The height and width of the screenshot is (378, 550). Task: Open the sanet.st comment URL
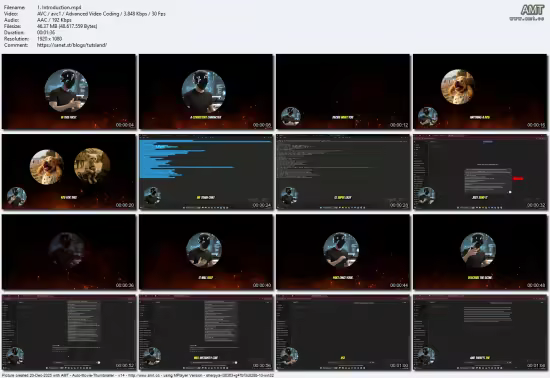(72, 45)
